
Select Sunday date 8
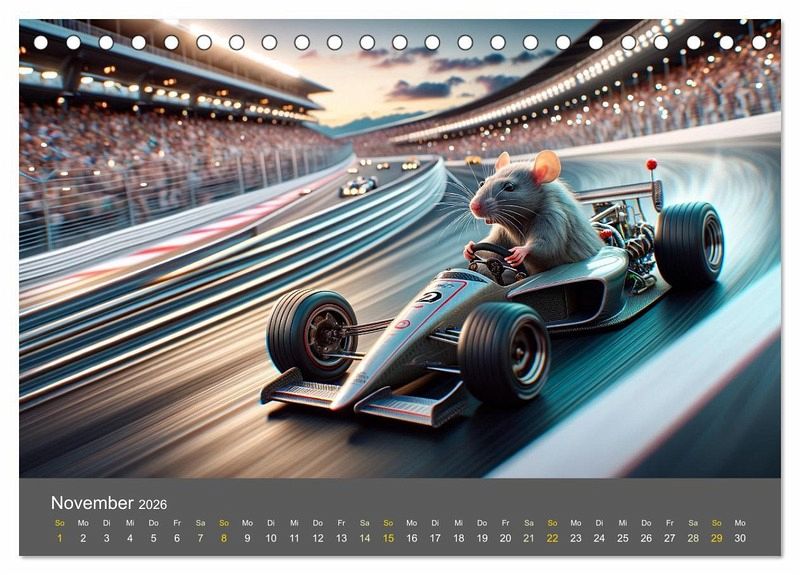(224, 538)
